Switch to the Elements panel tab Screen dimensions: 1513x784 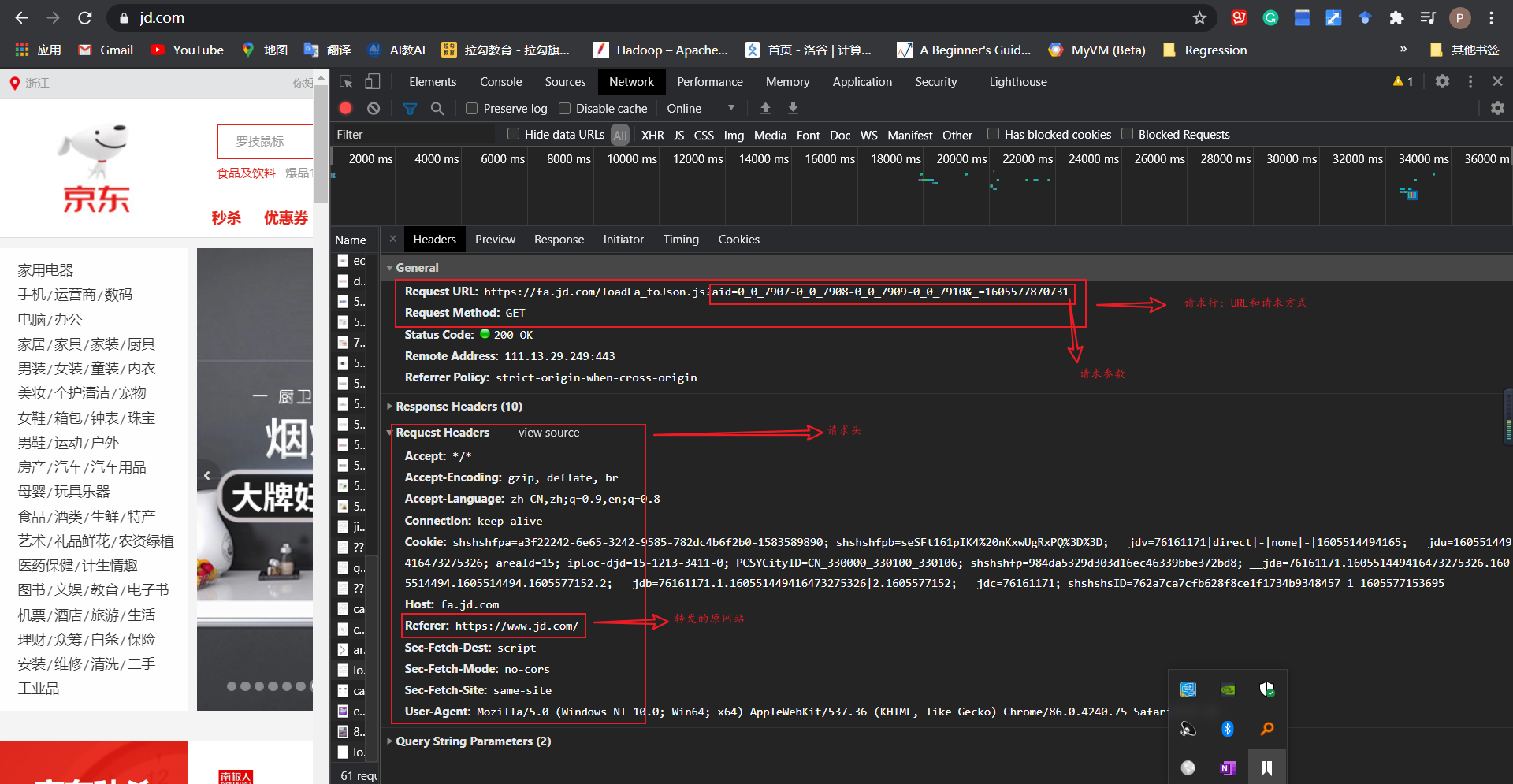(x=433, y=81)
